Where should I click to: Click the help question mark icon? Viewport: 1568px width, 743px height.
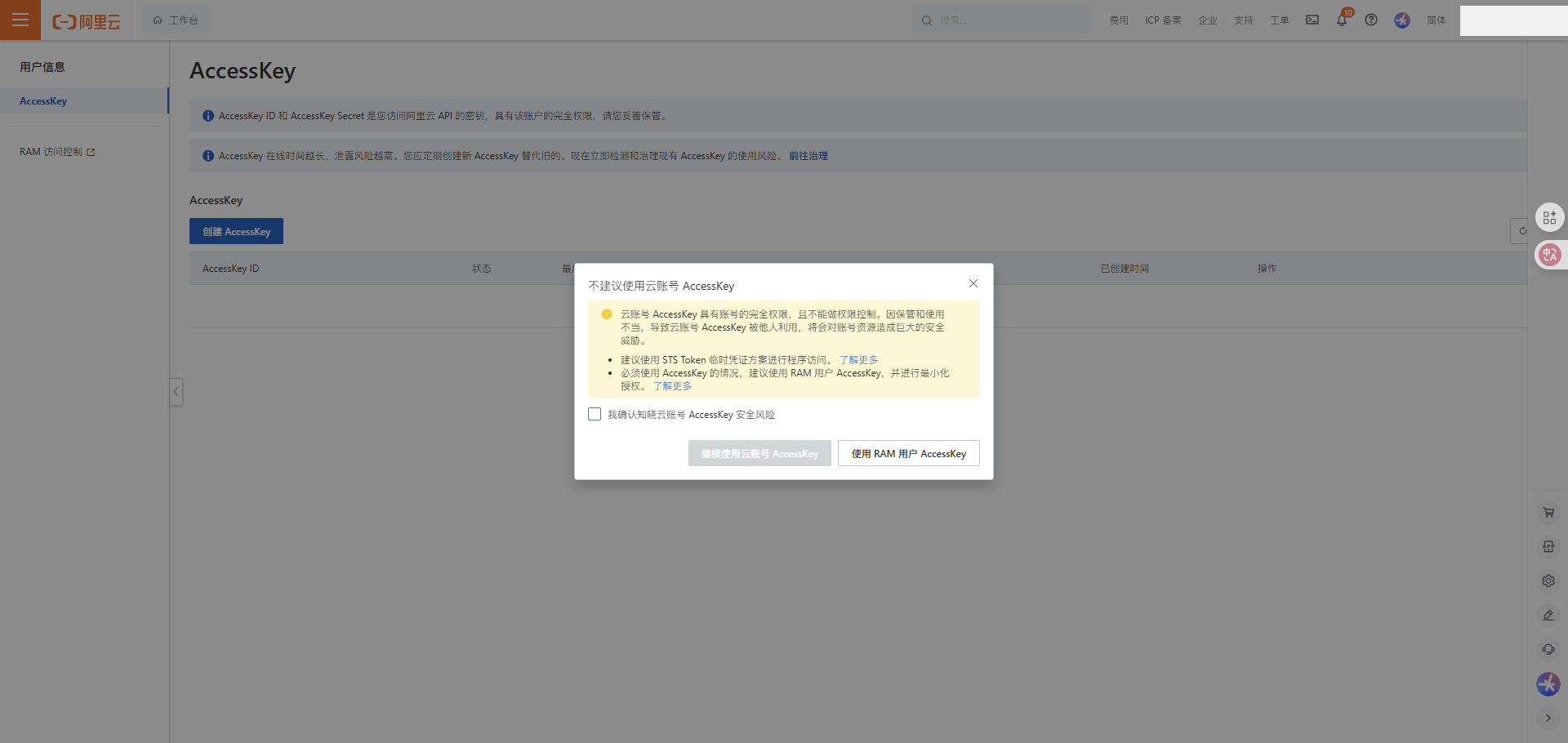tap(1371, 20)
